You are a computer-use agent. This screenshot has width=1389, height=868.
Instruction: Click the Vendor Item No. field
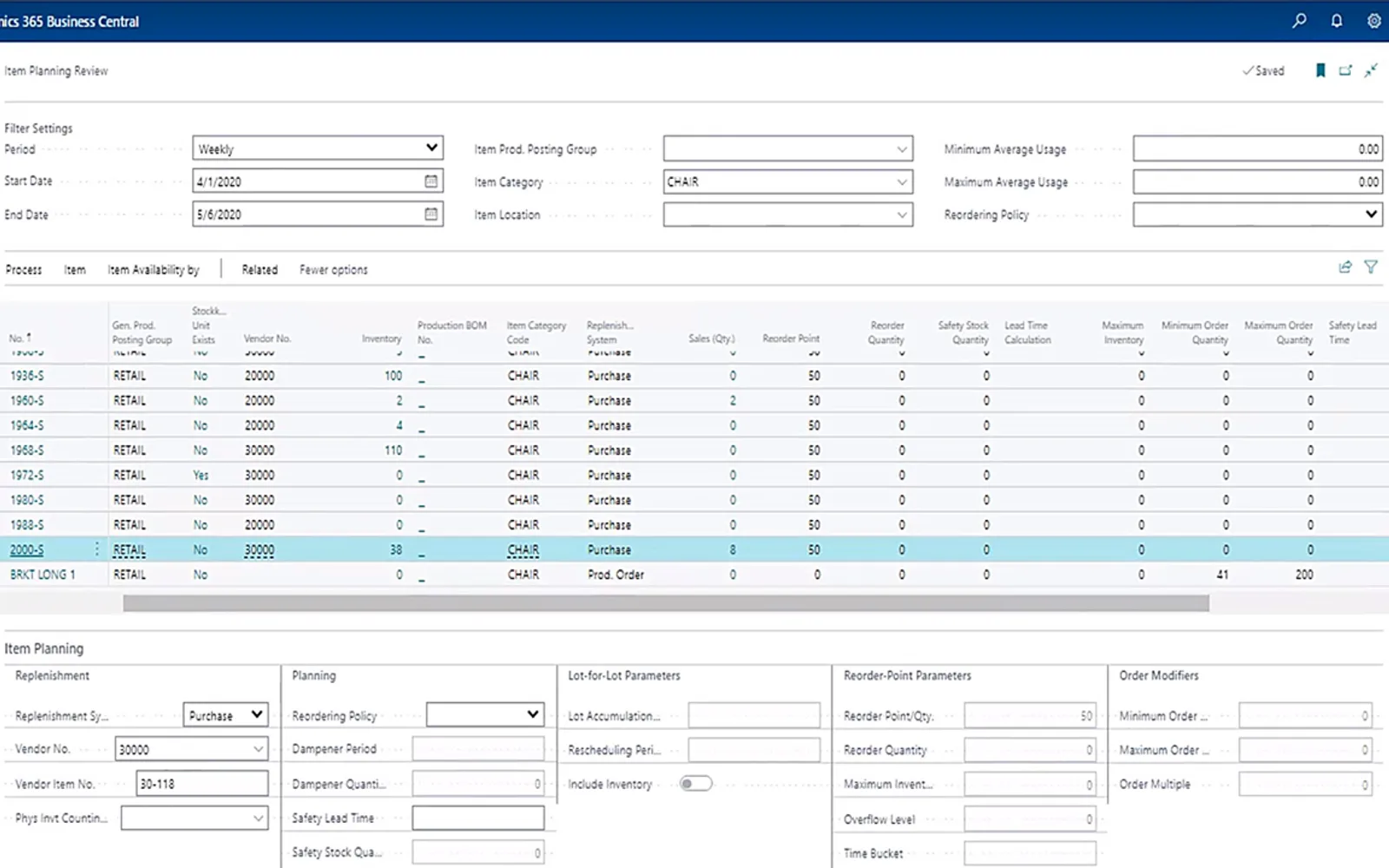click(203, 784)
